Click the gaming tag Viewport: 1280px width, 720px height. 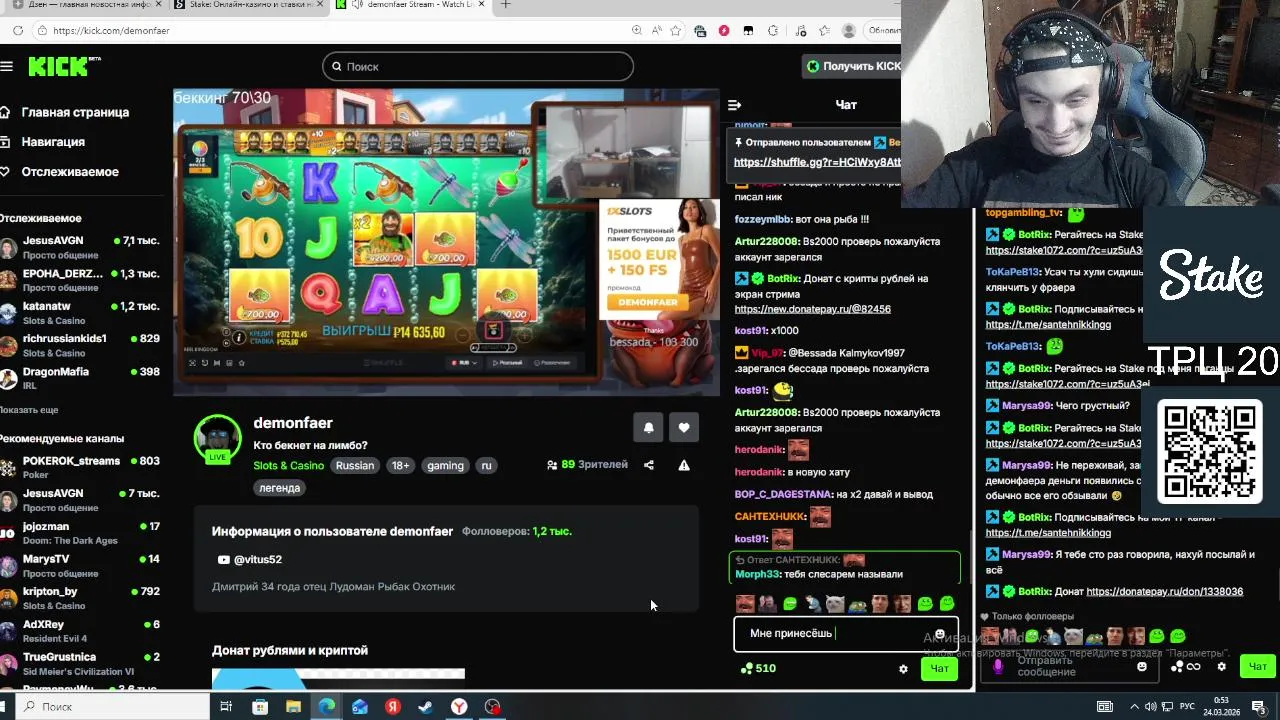click(445, 465)
